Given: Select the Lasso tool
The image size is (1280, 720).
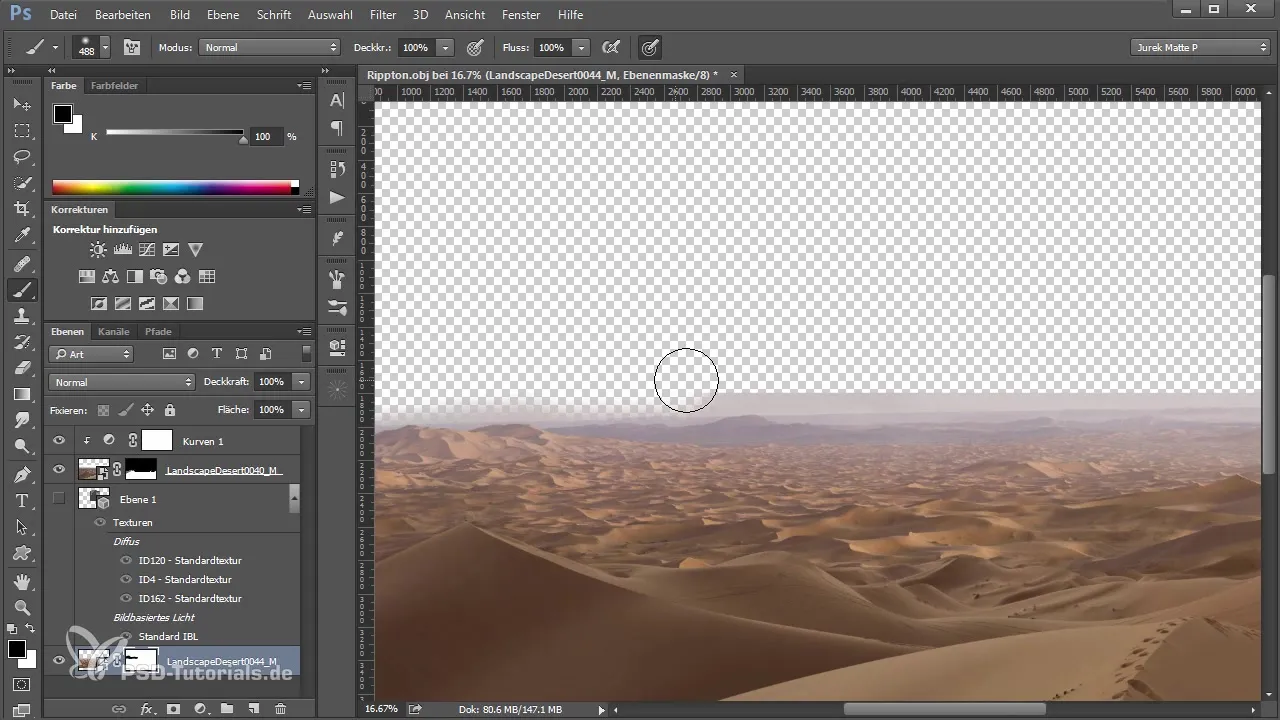Looking at the screenshot, I should click(x=22, y=157).
